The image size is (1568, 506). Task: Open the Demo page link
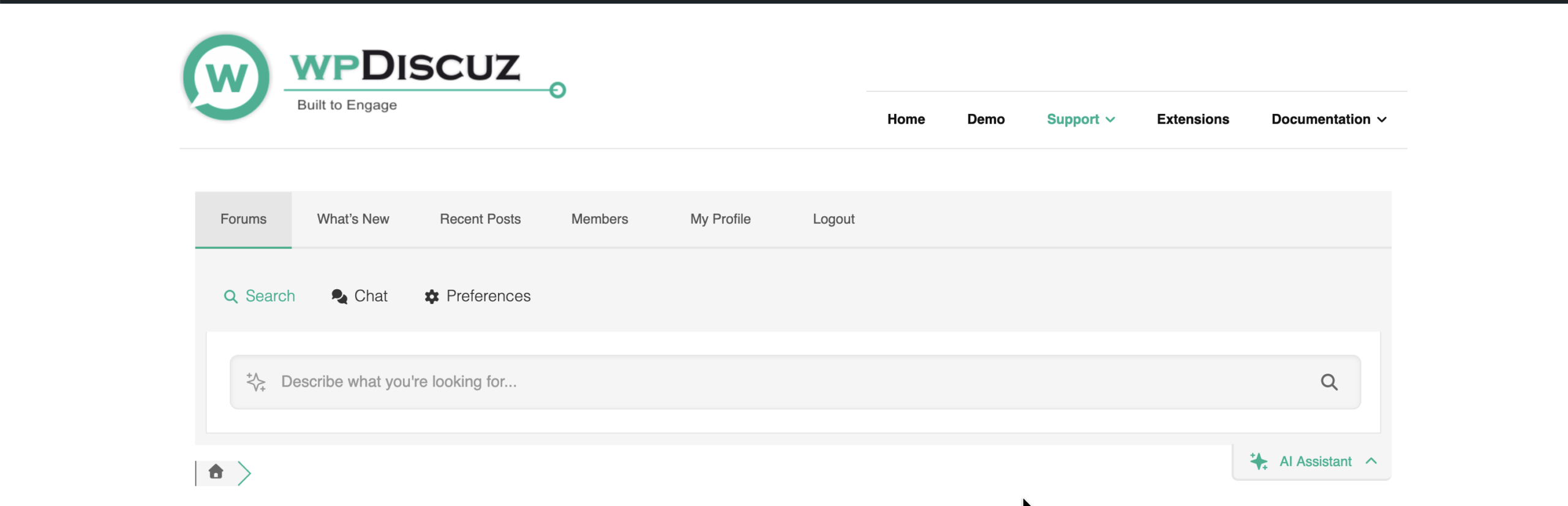click(986, 119)
